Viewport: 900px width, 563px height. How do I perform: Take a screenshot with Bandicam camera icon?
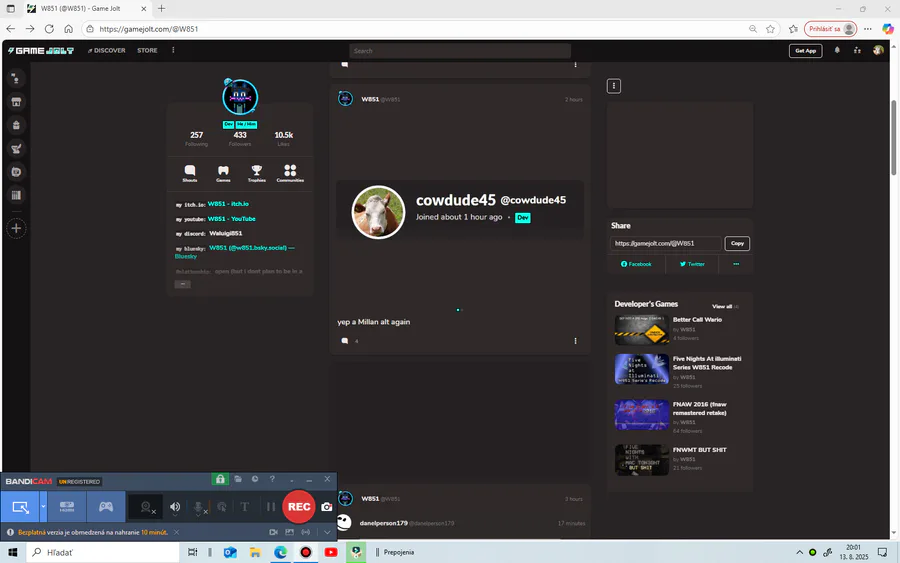coord(327,507)
